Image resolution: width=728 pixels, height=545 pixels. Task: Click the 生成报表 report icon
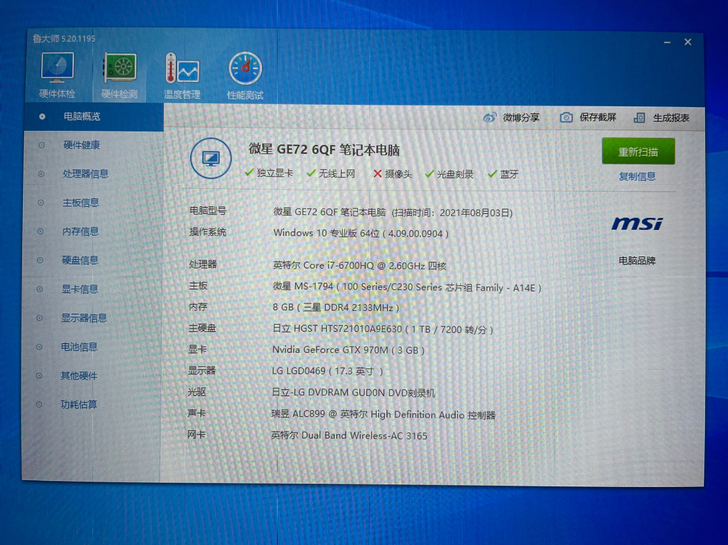click(639, 118)
